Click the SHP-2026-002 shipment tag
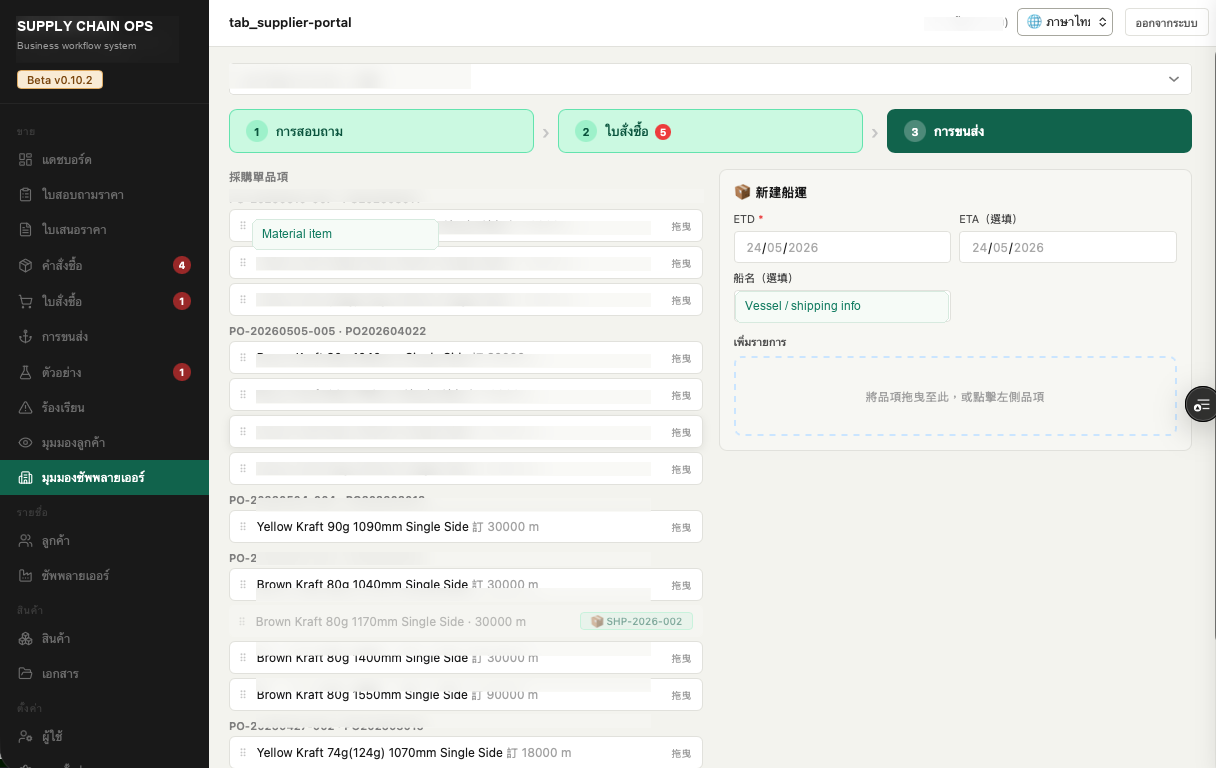The height and width of the screenshot is (768, 1216). (636, 621)
